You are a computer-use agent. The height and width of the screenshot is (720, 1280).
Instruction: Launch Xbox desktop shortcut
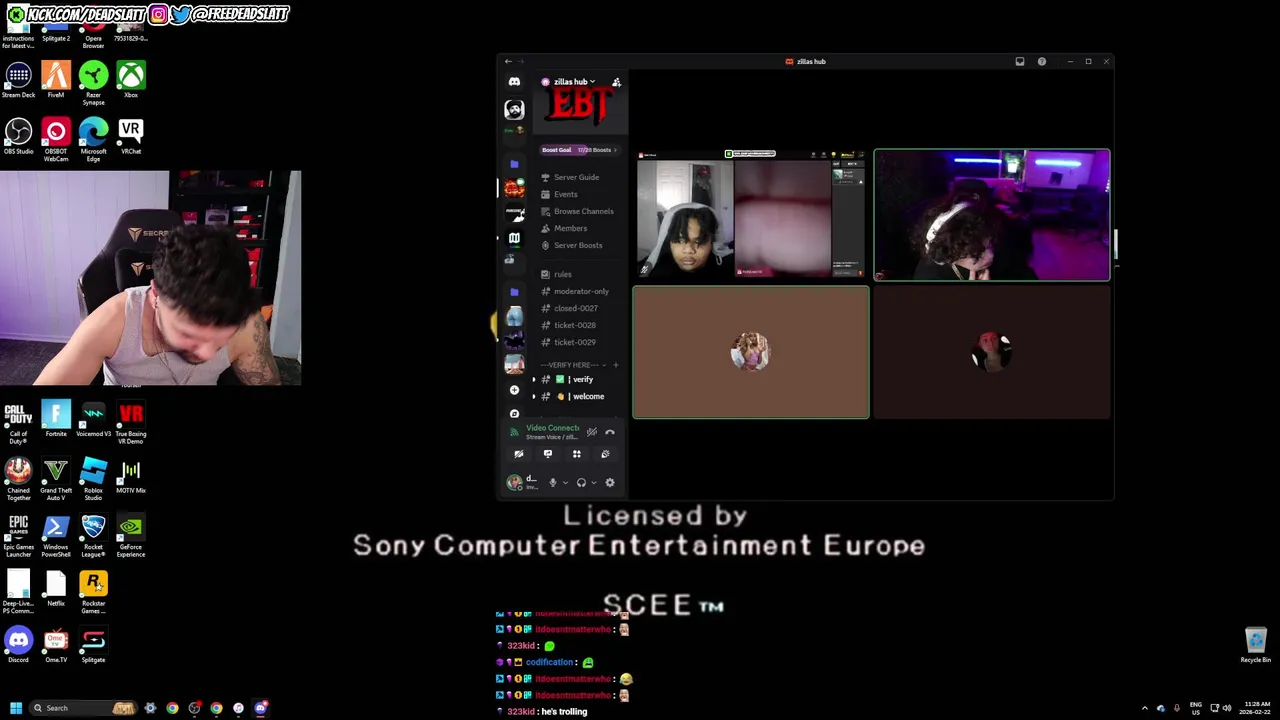click(131, 81)
